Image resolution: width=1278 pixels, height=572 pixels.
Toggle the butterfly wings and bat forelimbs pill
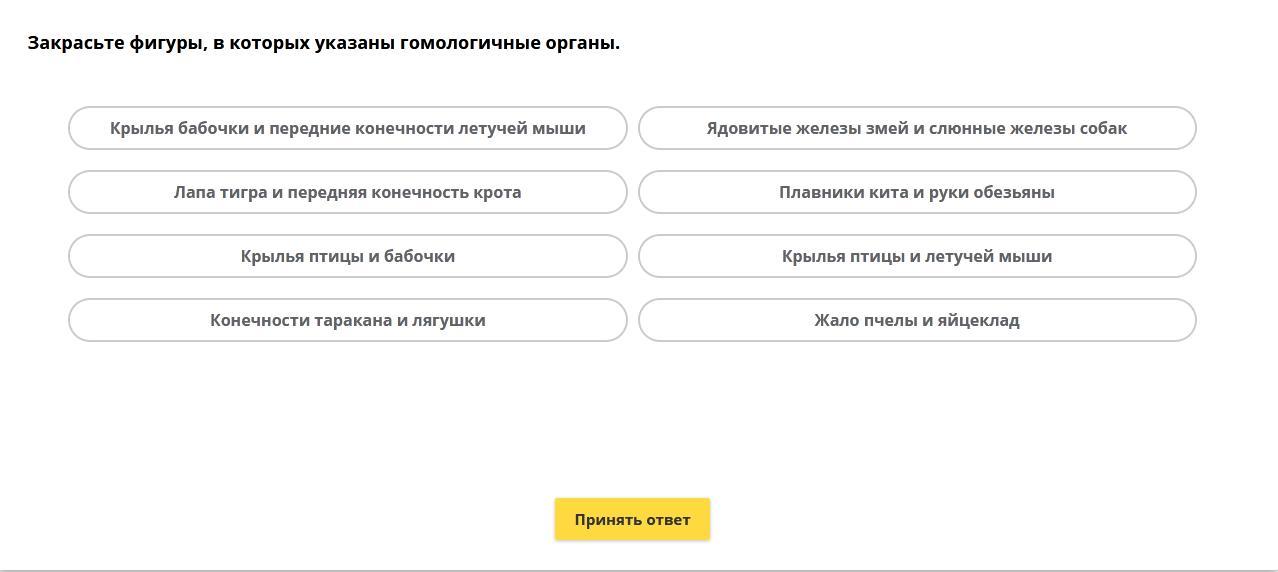347,128
